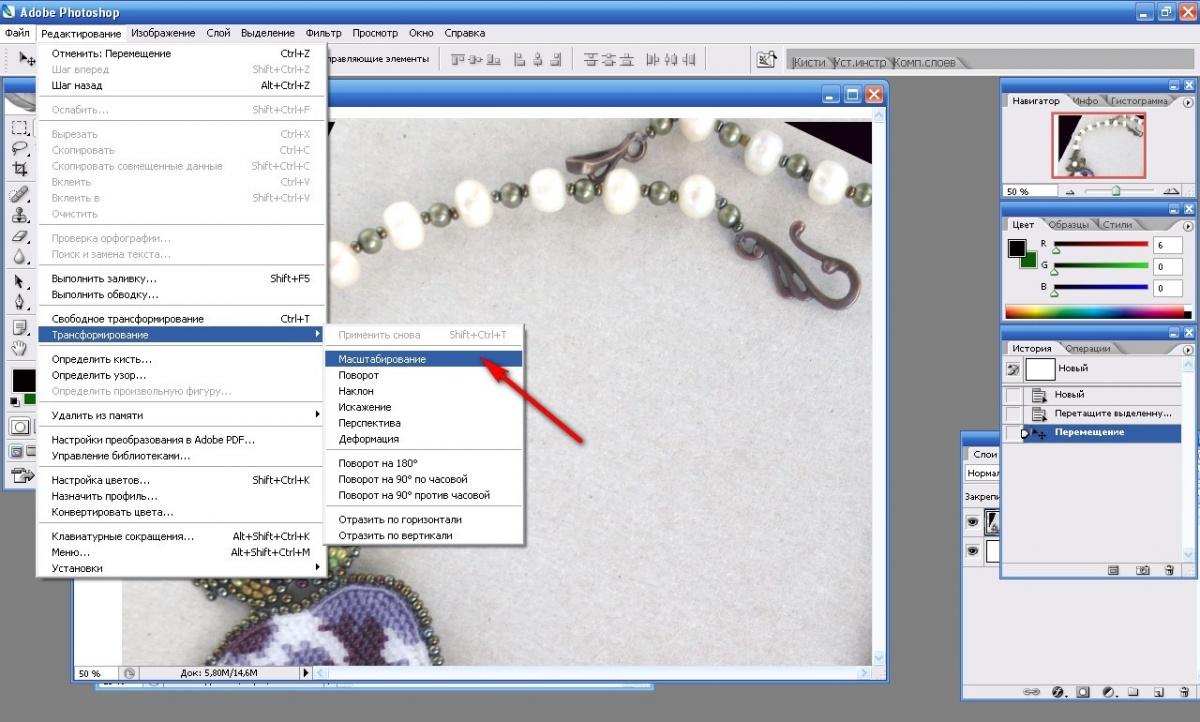Select the Lasso tool in the toolbox

[19, 148]
